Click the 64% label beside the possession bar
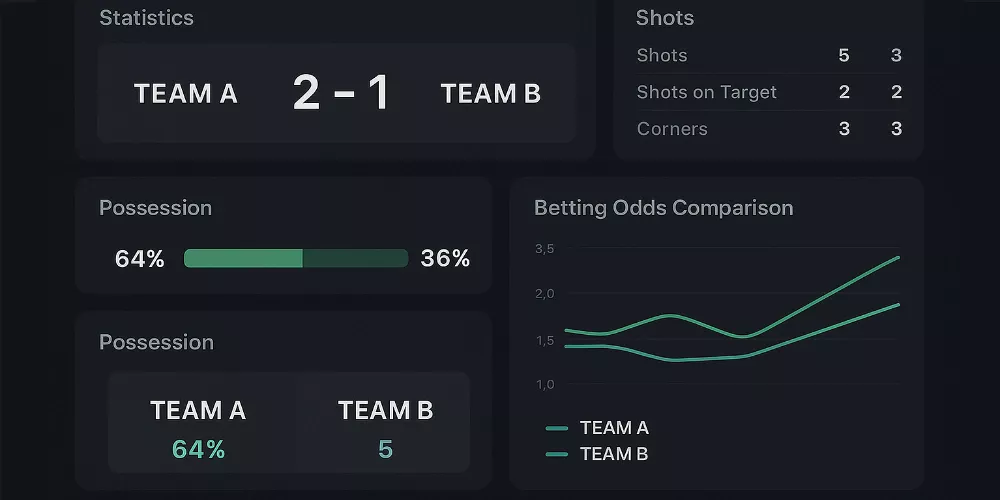 (x=140, y=259)
